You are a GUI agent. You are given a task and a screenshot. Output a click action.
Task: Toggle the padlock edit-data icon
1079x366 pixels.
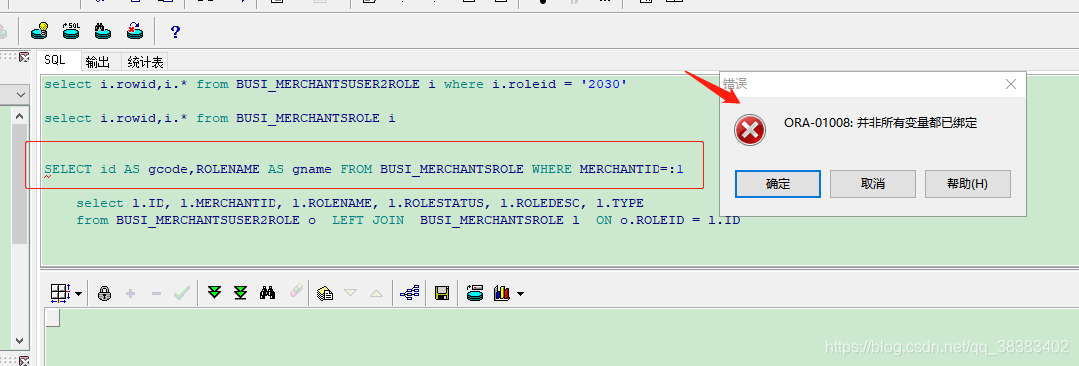[105, 294]
